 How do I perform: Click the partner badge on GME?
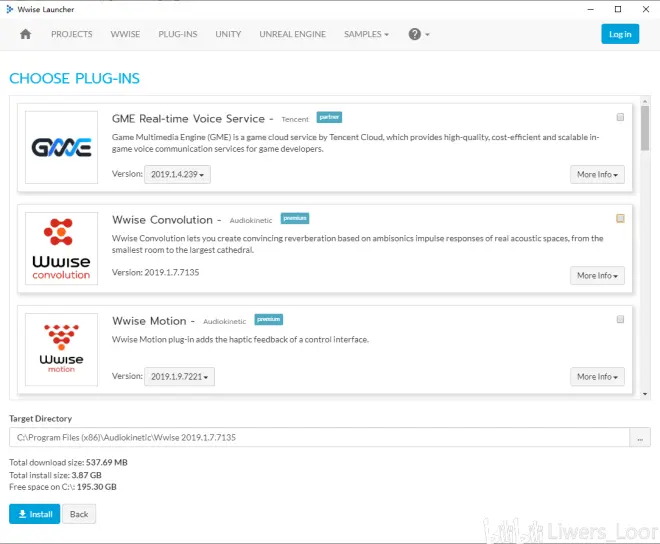click(x=329, y=117)
